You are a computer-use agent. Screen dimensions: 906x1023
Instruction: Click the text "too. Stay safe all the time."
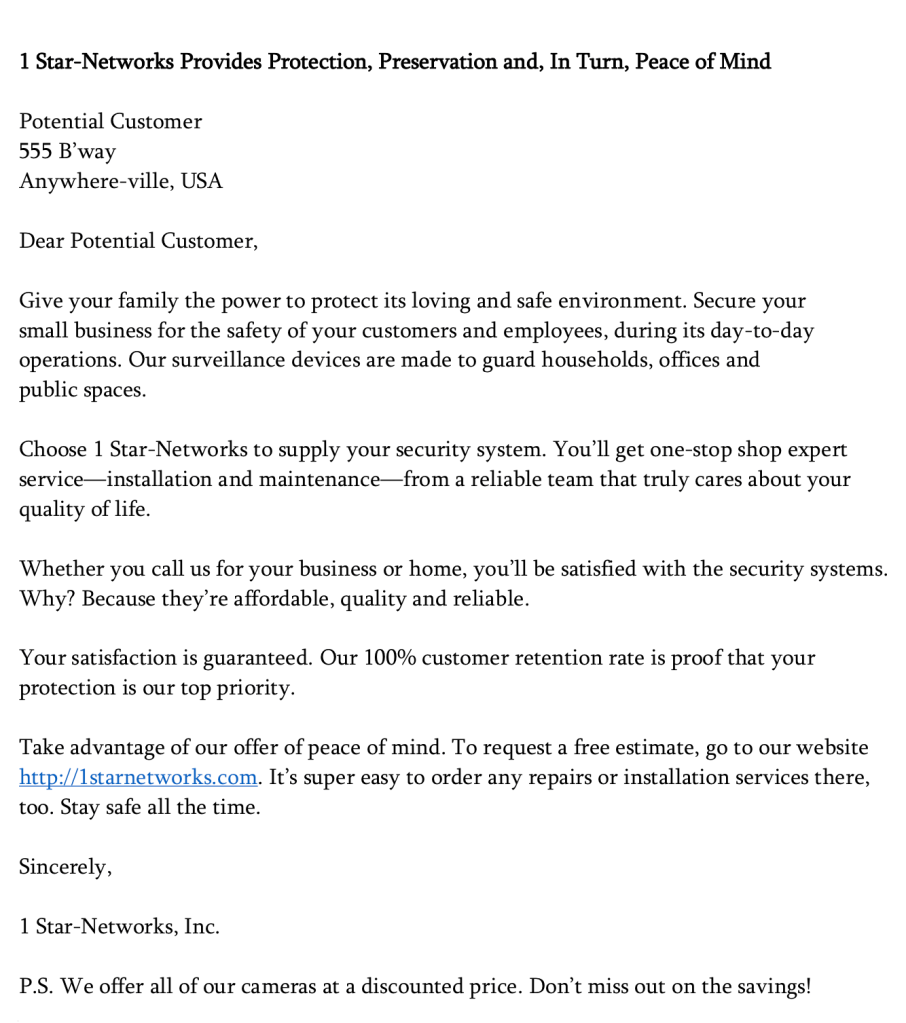[139, 808]
